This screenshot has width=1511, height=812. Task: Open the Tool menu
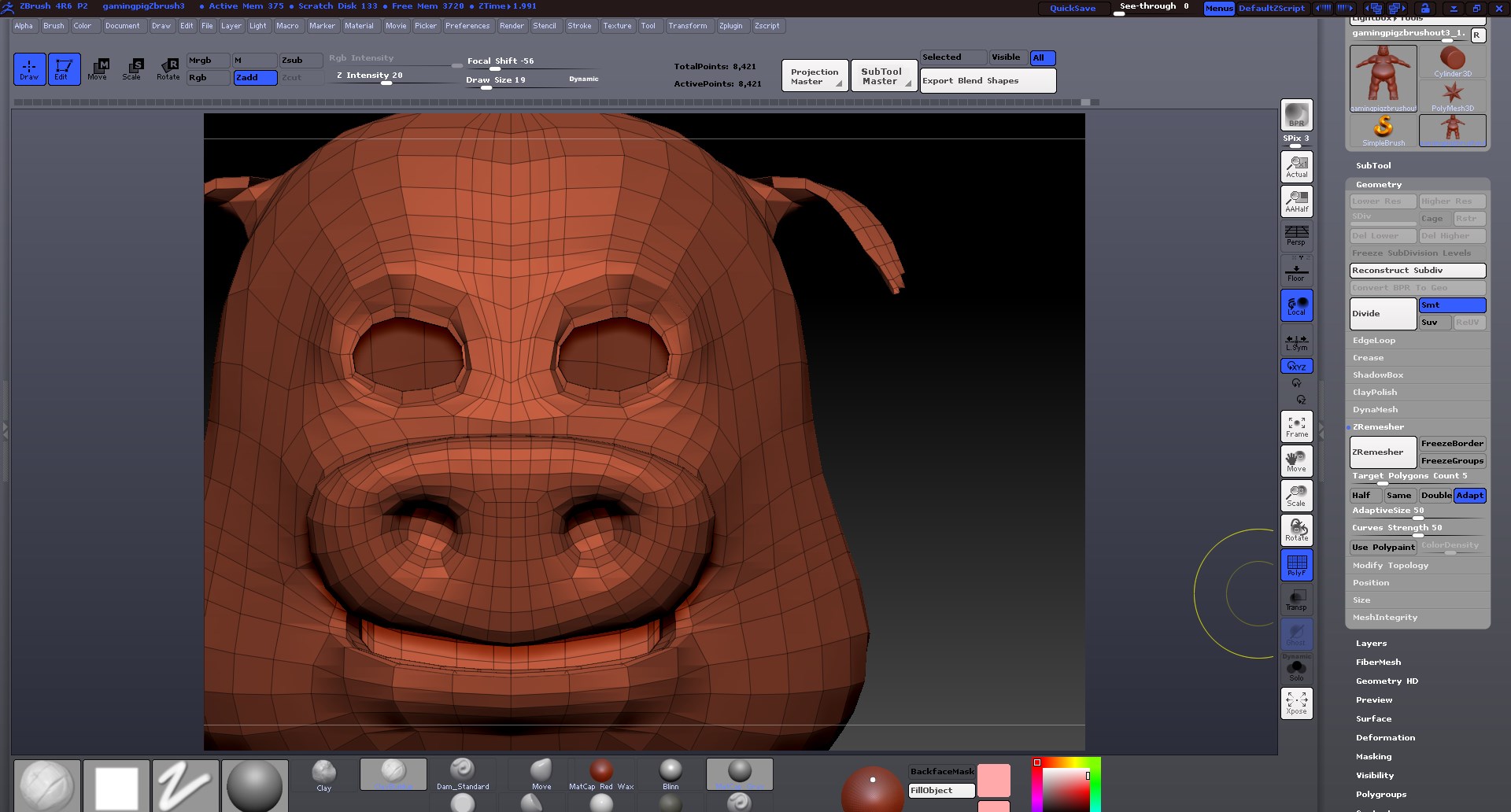point(648,25)
